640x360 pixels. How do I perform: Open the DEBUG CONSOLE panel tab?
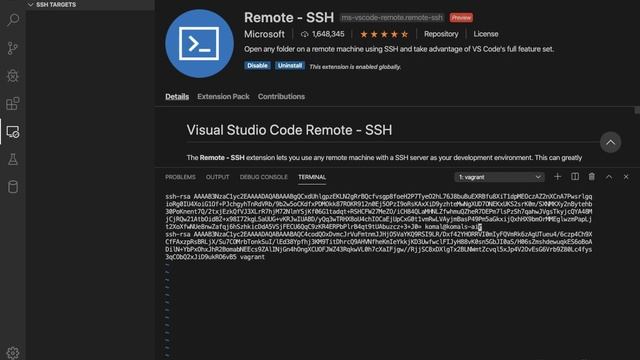(x=264, y=177)
